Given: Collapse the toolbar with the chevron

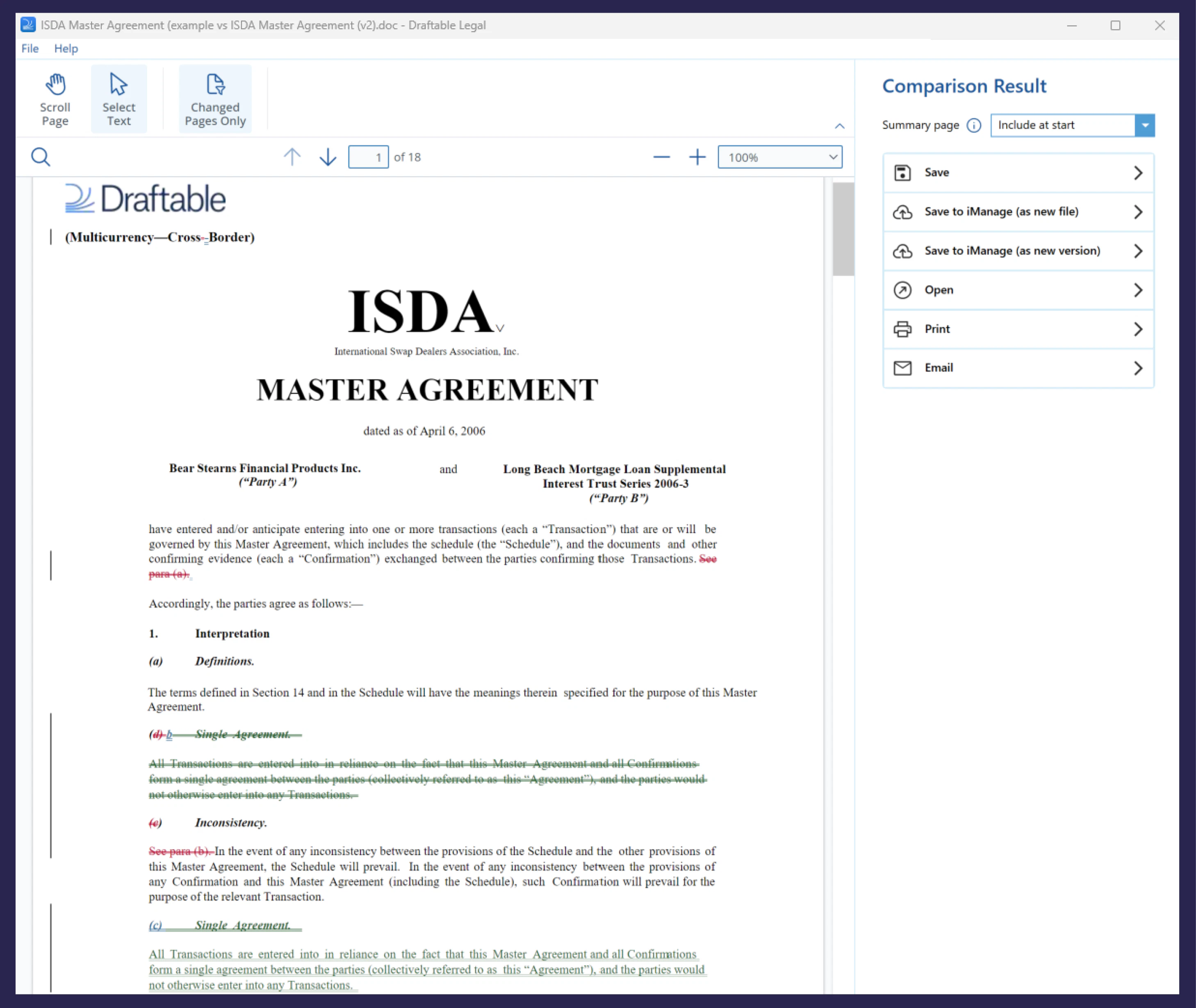Looking at the screenshot, I should (x=839, y=126).
